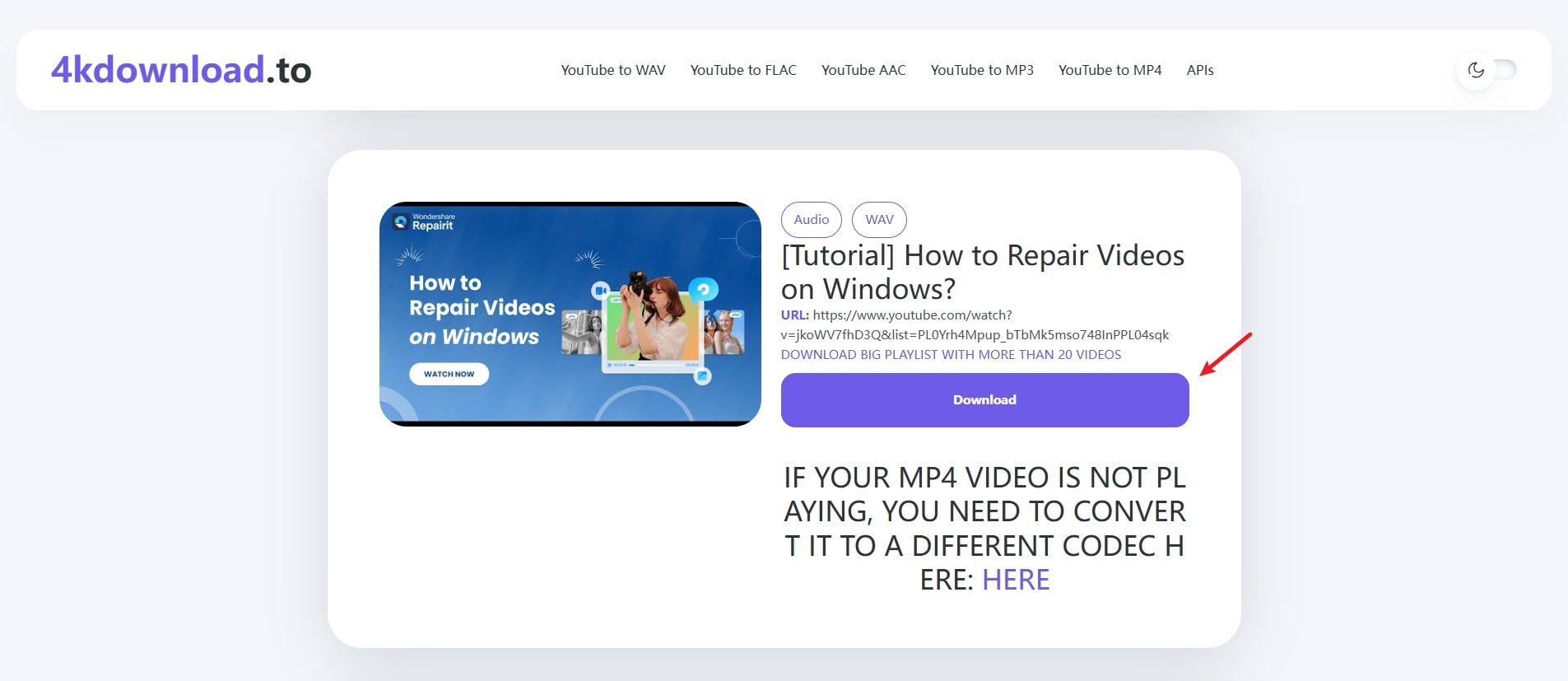Viewport: 1568px width, 681px height.
Task: Select YouTube AAC in navigation
Action: pos(863,70)
